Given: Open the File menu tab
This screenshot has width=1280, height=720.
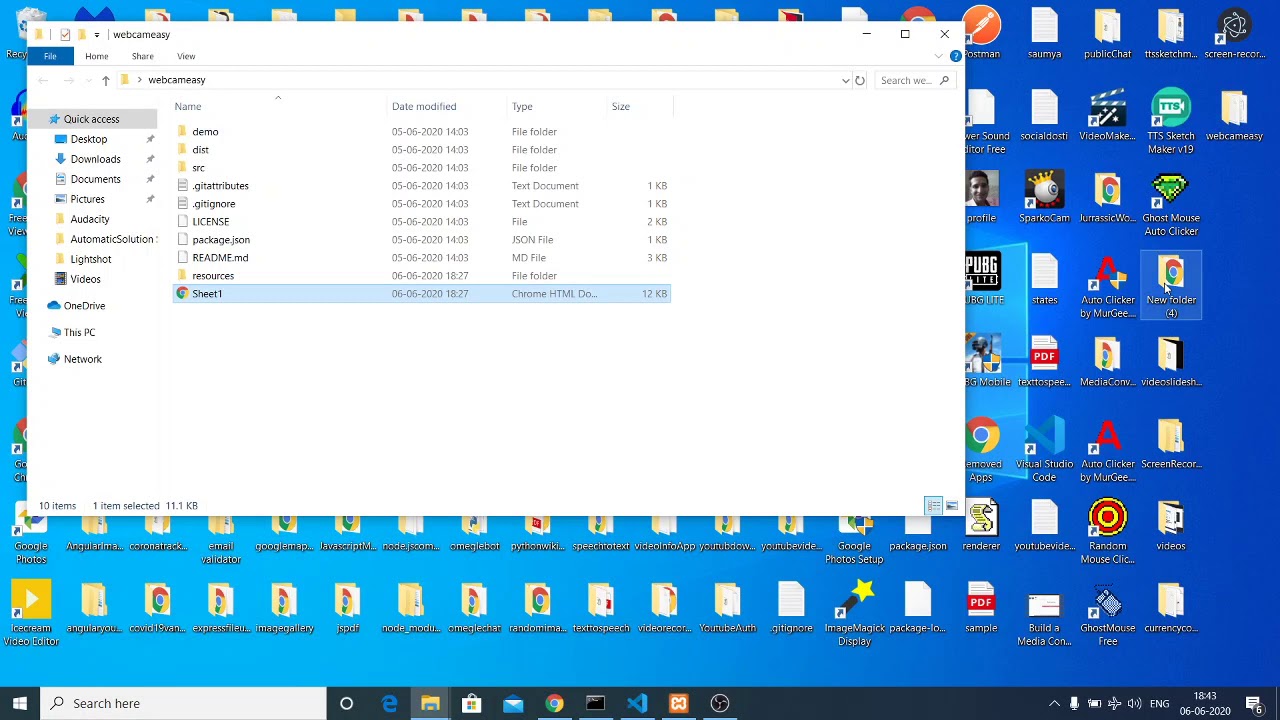Looking at the screenshot, I should pyautogui.click(x=50, y=56).
